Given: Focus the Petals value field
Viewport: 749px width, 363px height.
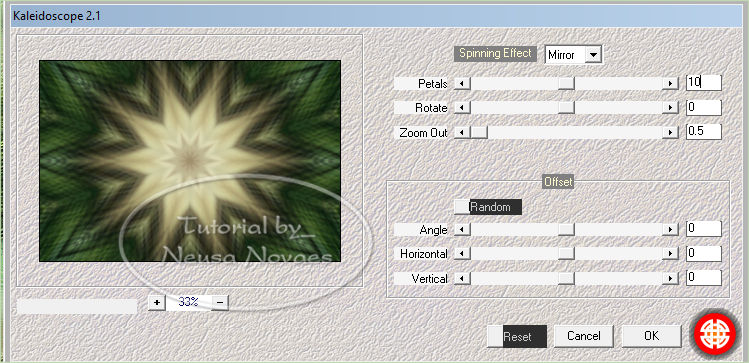Looking at the screenshot, I should point(704,83).
